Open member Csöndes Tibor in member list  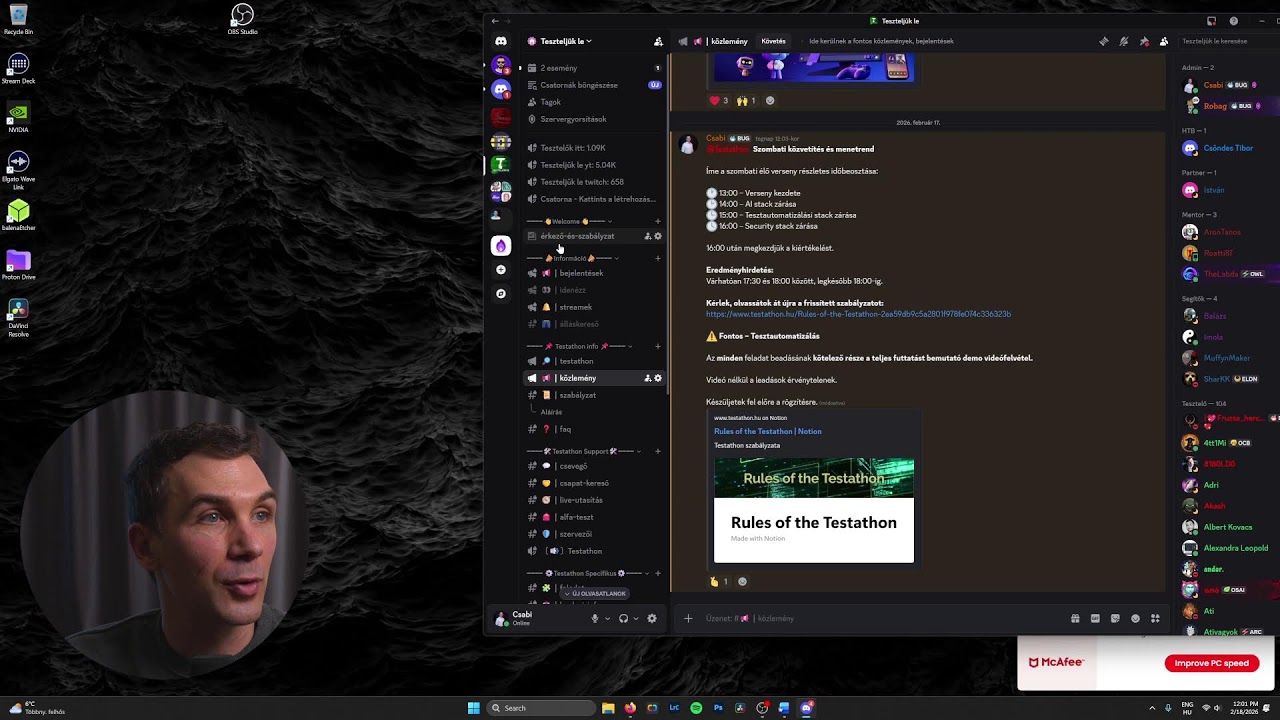pos(1228,148)
